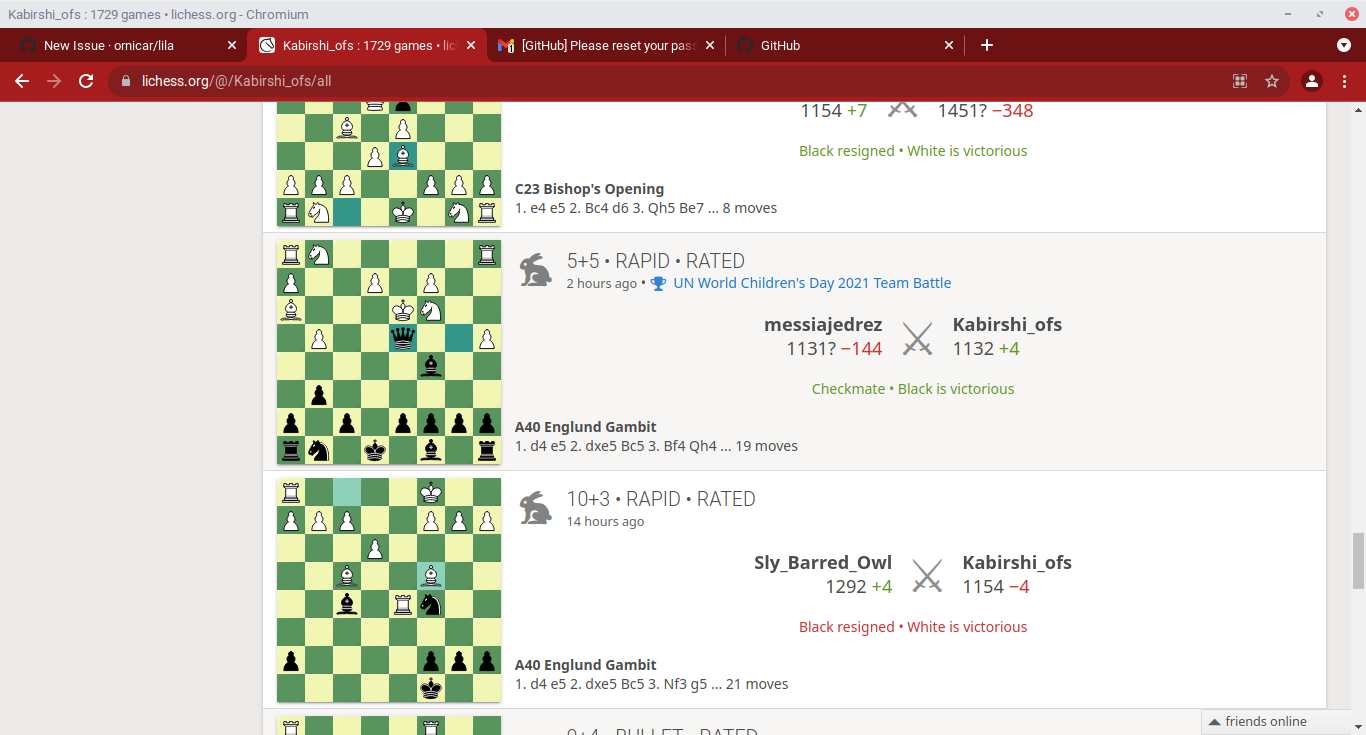Open the Chromium three-dot menu
This screenshot has width=1366, height=735.
pos(1345,81)
